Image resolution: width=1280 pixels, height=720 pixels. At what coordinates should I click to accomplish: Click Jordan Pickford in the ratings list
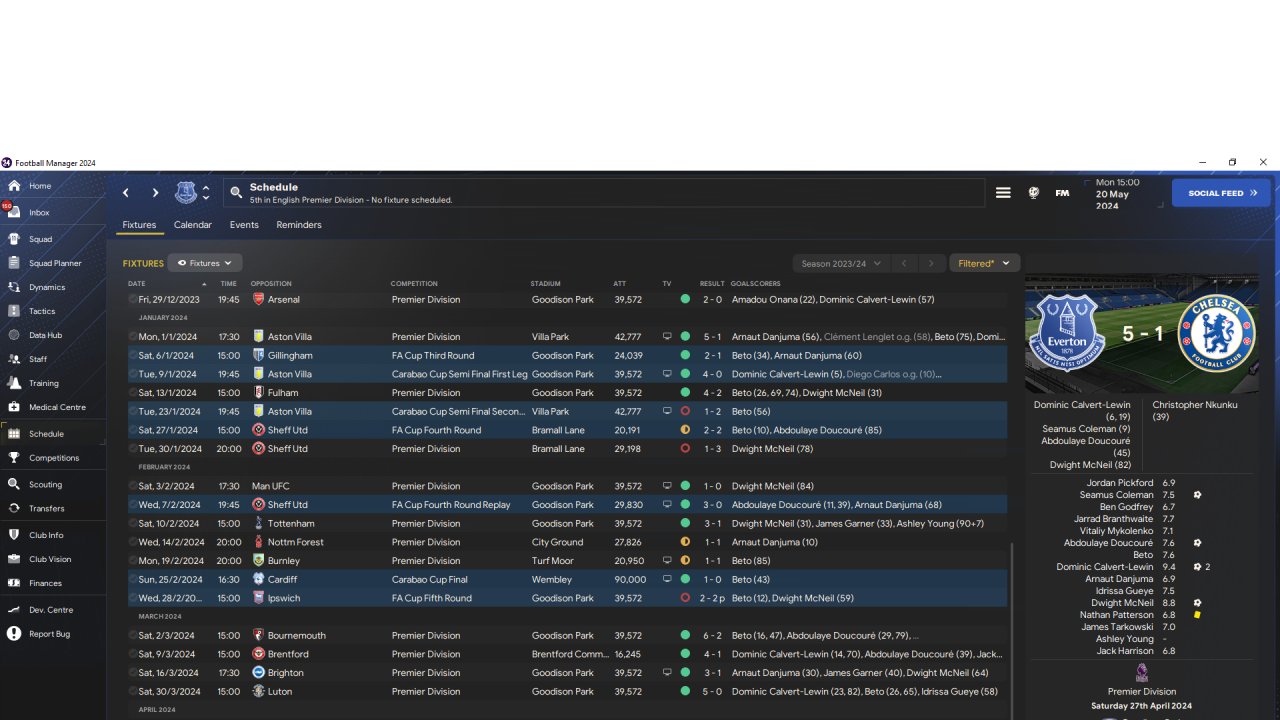coord(1120,483)
